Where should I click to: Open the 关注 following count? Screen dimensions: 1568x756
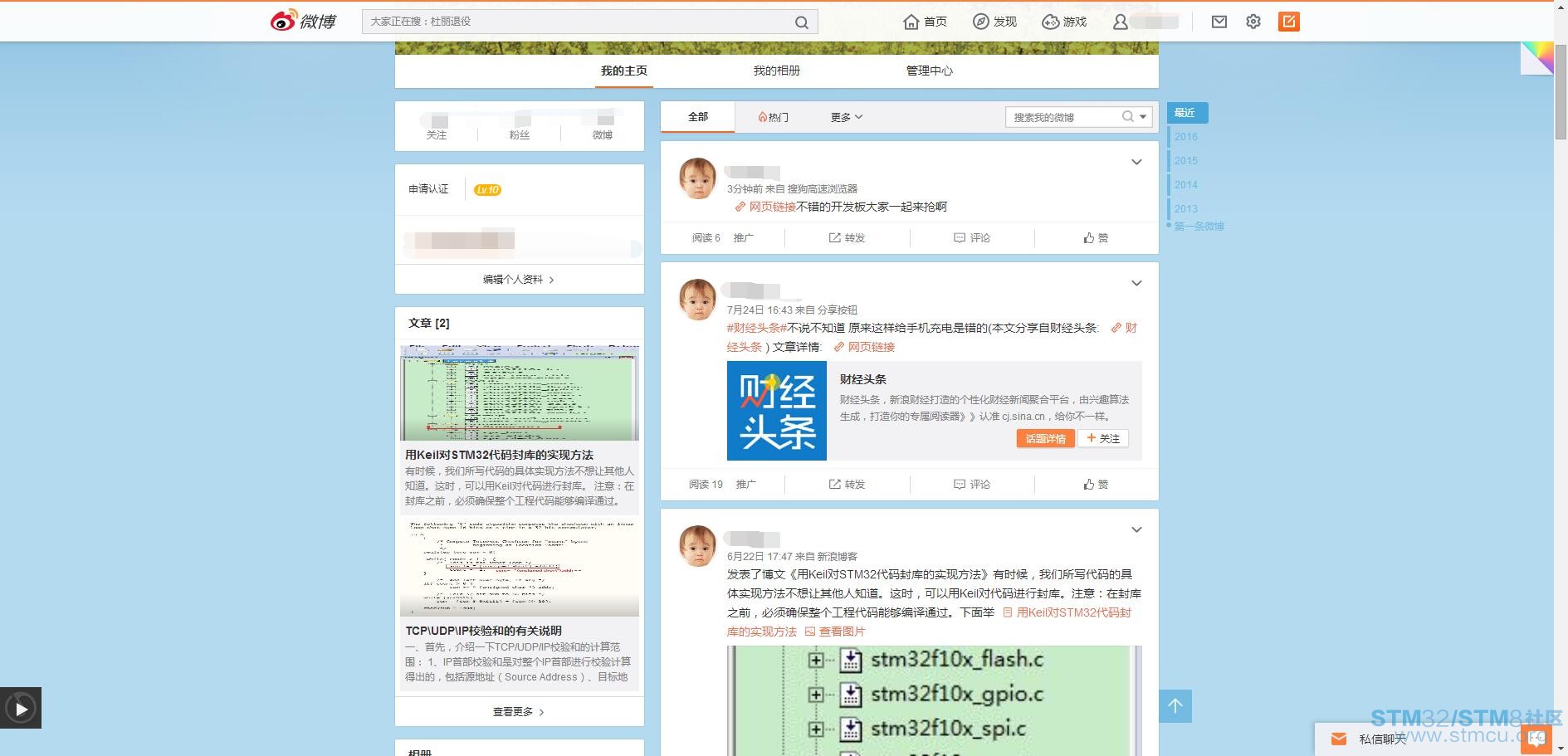(x=437, y=126)
